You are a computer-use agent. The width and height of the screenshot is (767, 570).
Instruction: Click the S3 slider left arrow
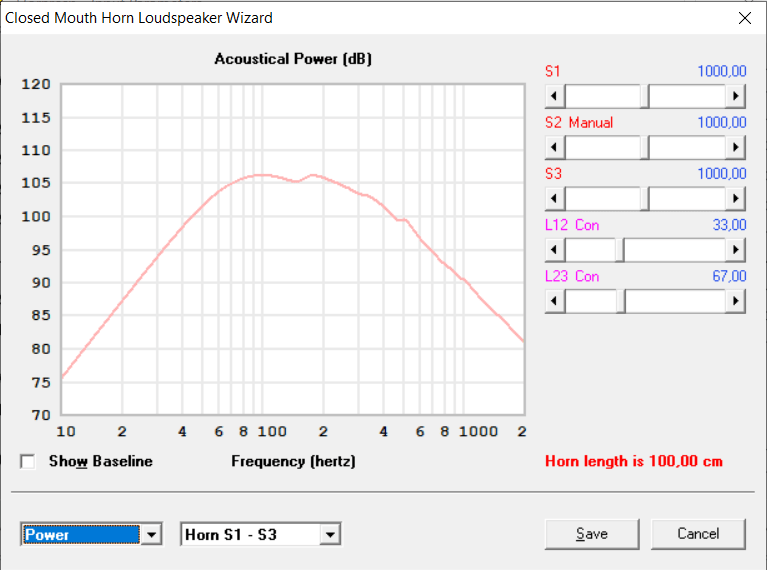pos(555,199)
